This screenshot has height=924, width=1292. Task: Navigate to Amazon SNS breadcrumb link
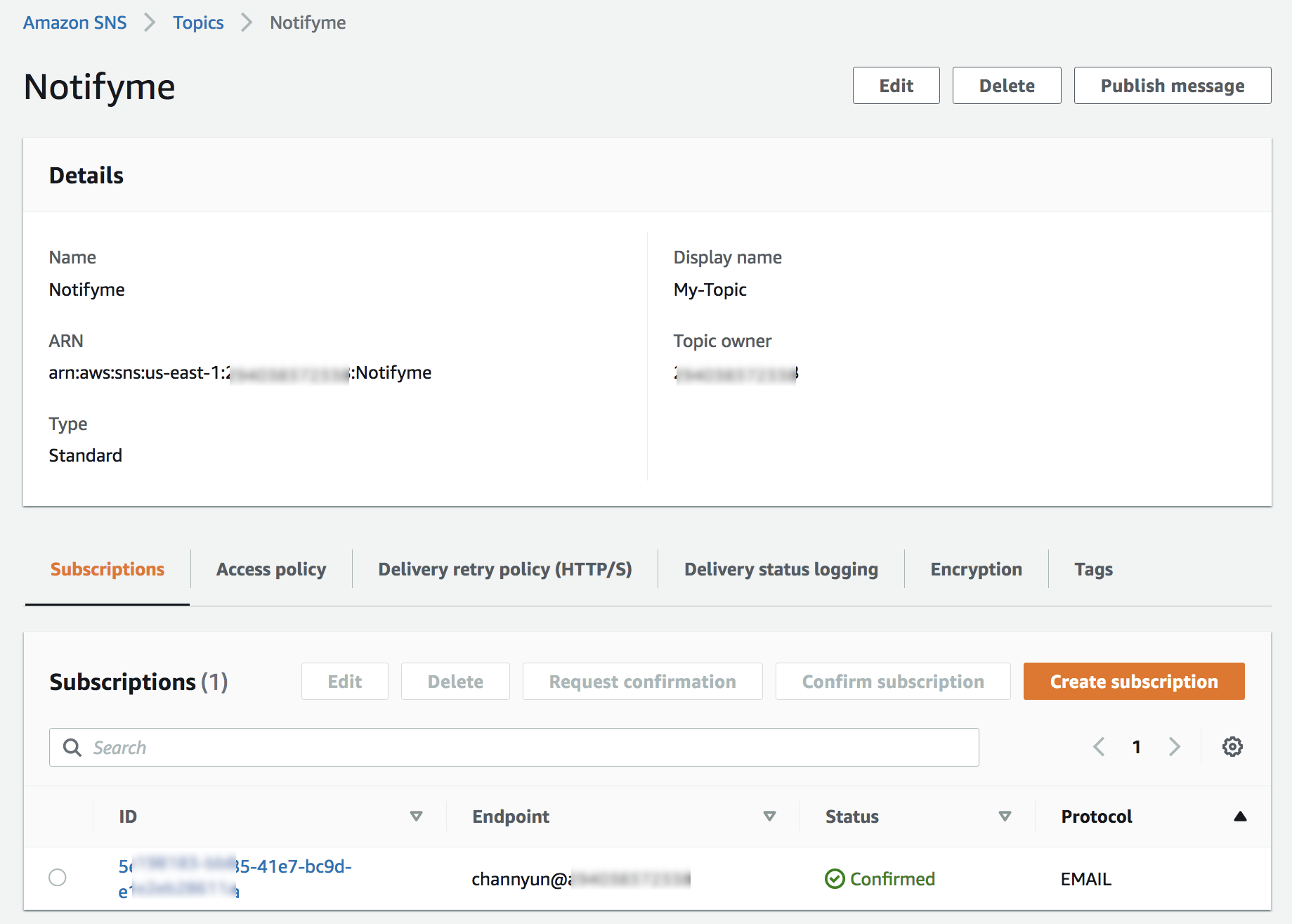(75, 22)
